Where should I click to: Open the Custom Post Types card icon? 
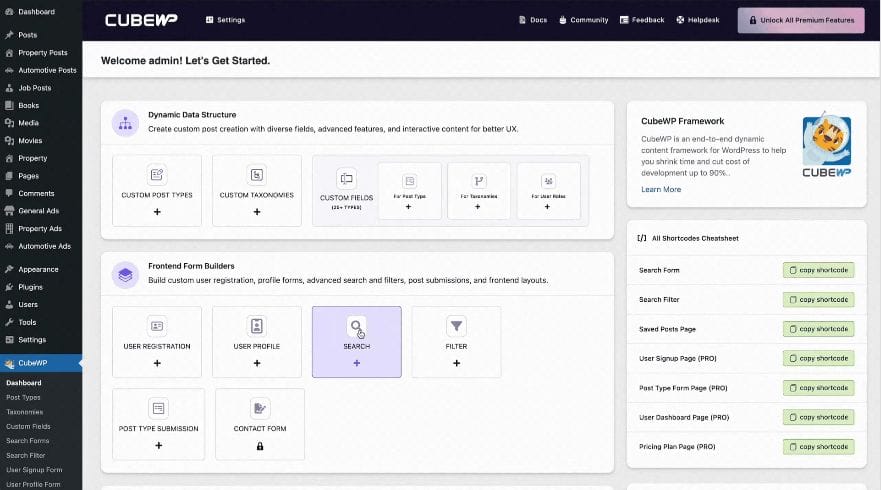pyautogui.click(x=156, y=174)
